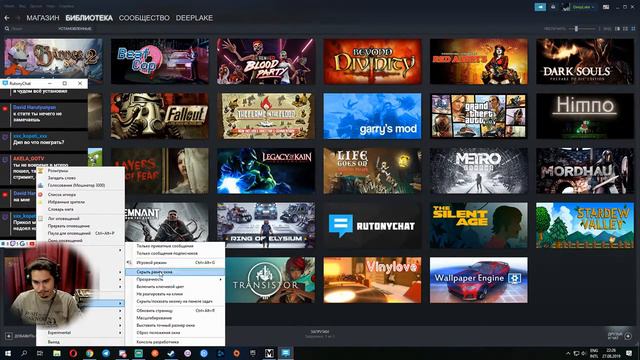Select the 'Голосование' menu entry
Screen dimensions: 640x360
point(80,185)
